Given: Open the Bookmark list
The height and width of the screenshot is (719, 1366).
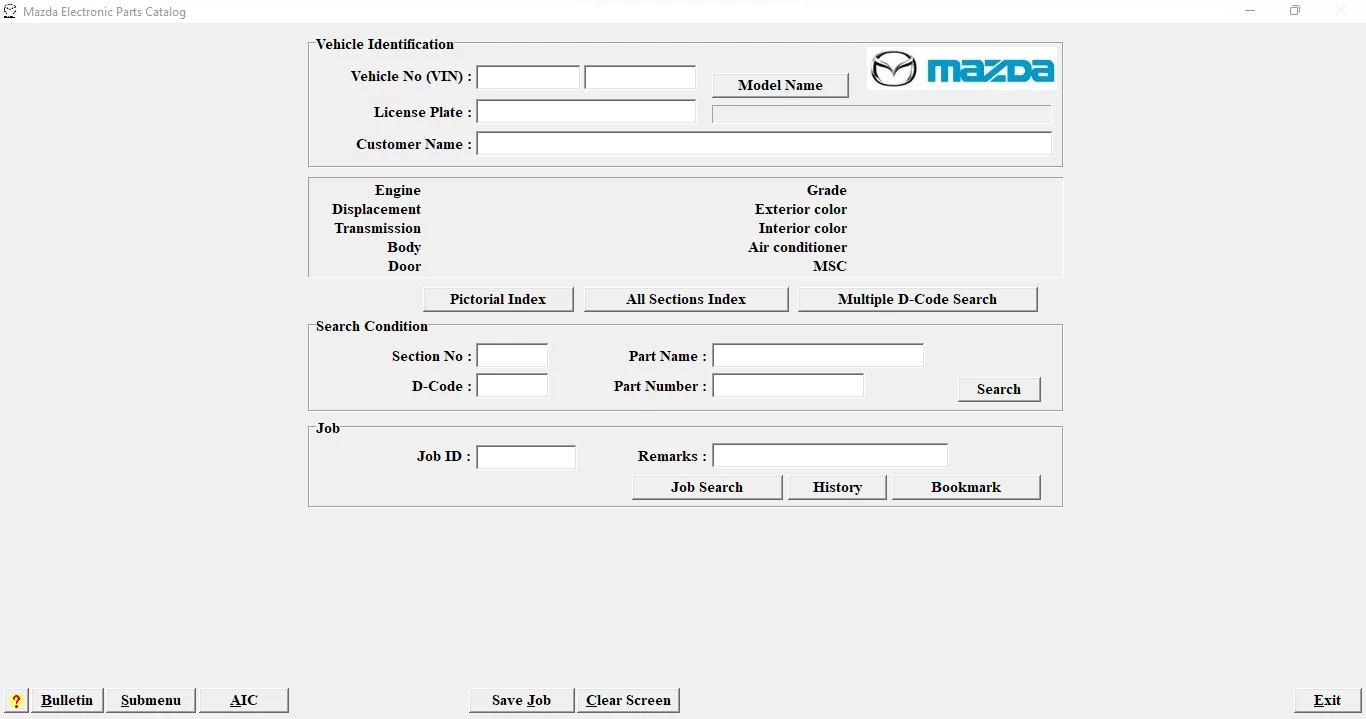Looking at the screenshot, I should (x=966, y=488).
